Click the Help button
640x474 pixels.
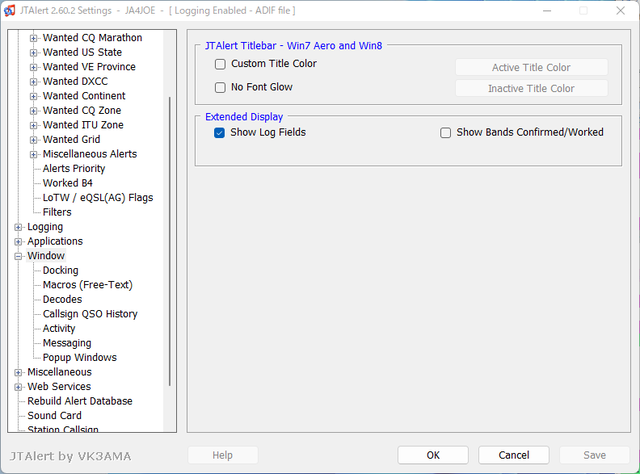point(223,455)
